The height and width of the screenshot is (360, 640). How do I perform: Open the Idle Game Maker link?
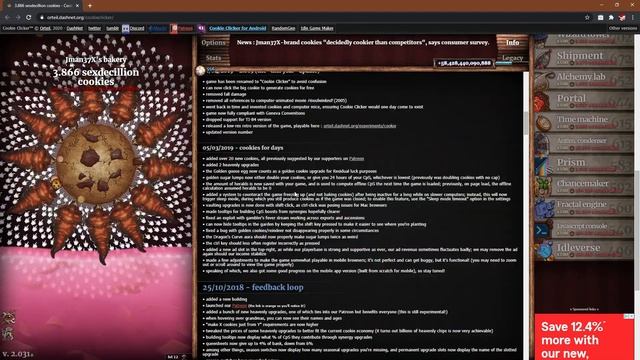(x=317, y=28)
